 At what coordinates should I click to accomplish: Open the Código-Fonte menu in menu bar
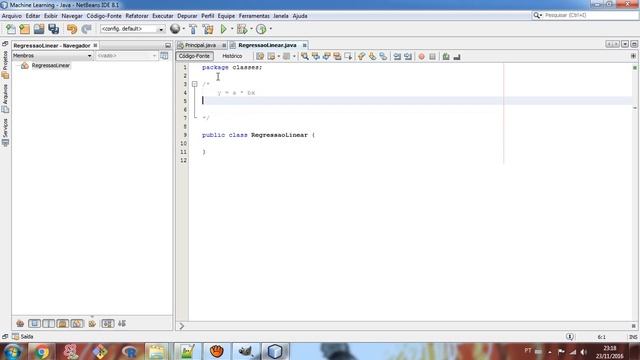[104, 16]
